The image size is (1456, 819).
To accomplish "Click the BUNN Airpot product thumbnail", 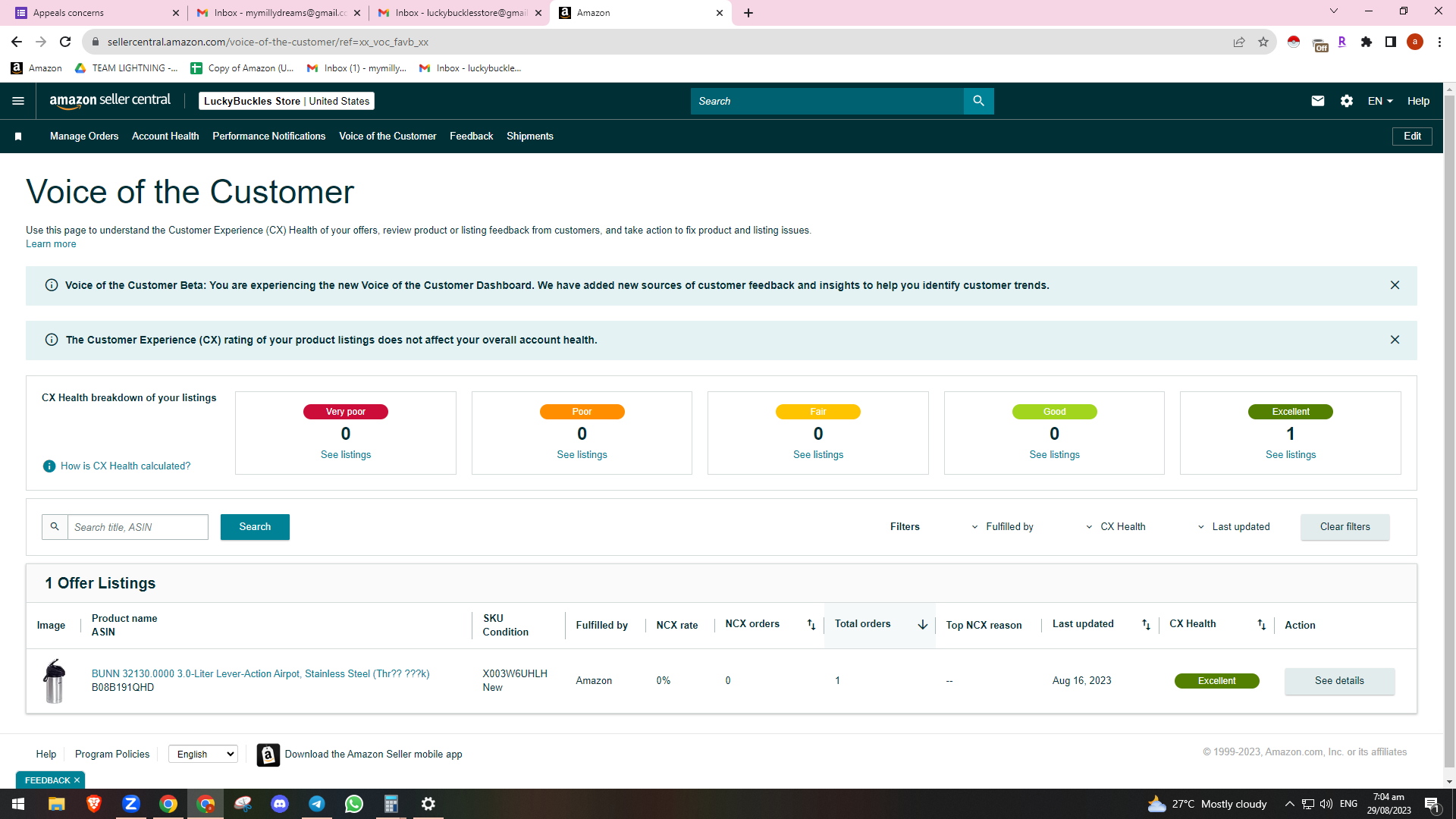I will 54,681.
